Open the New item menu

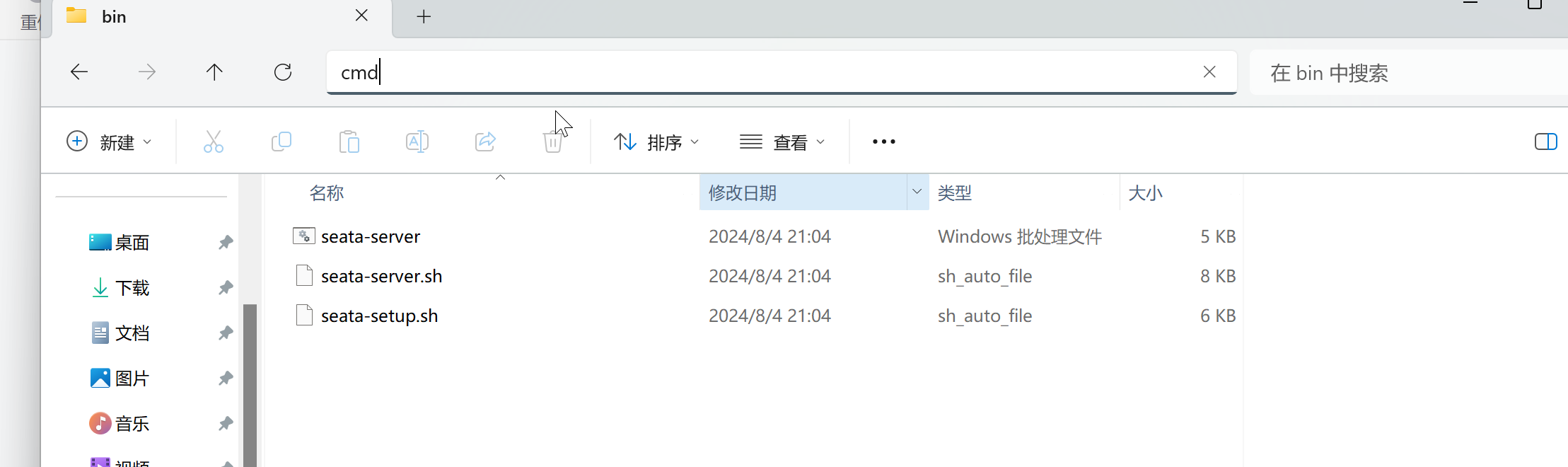[x=109, y=142]
